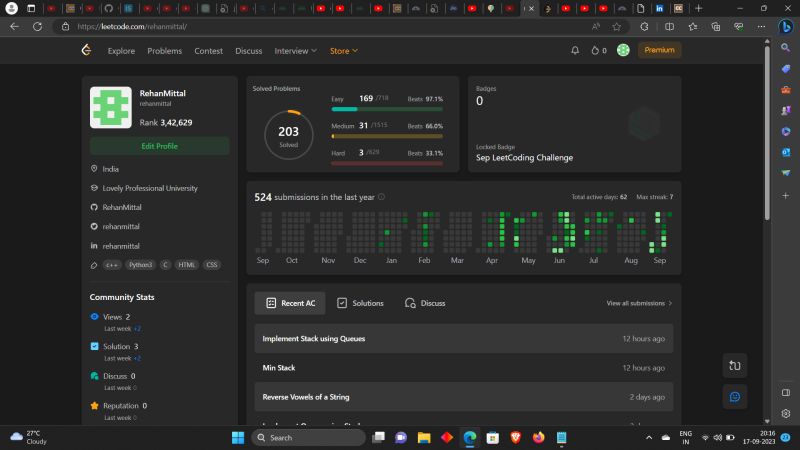Click the browser back arrow
This screenshot has height=450, width=800.
click(x=14, y=27)
